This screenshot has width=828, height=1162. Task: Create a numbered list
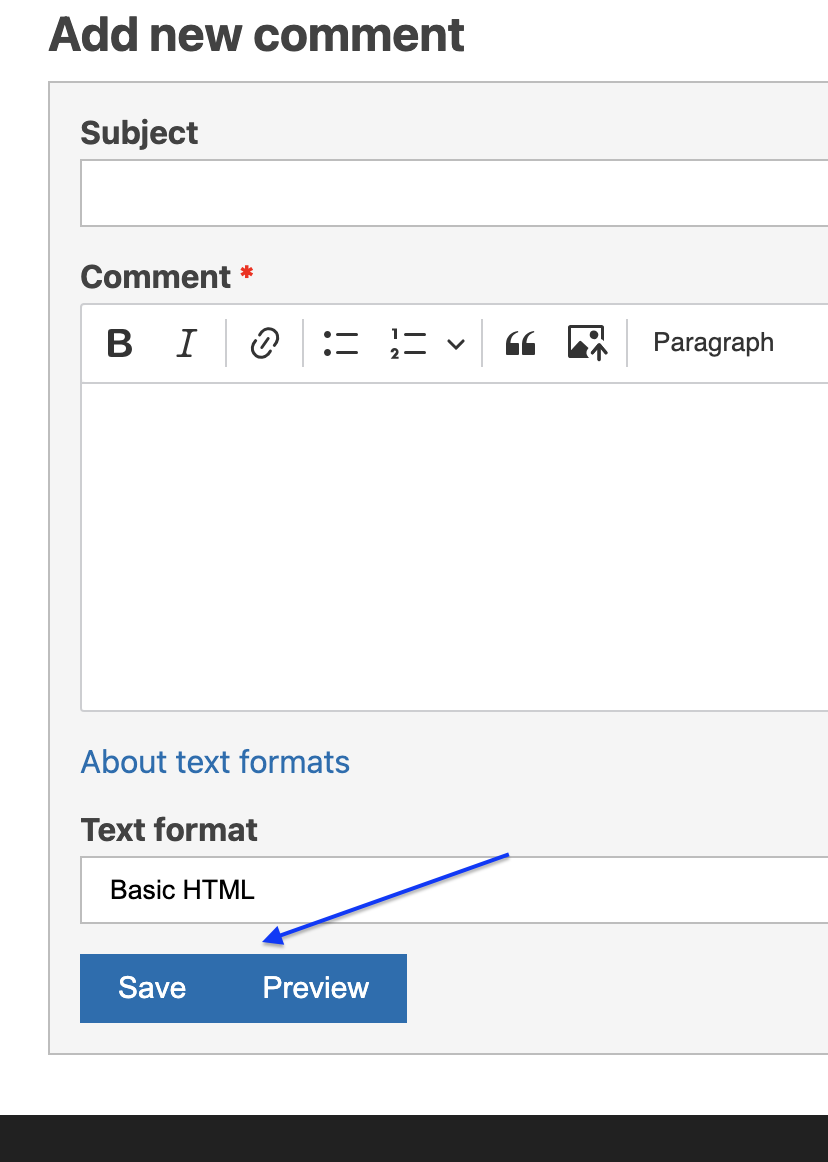(x=407, y=344)
